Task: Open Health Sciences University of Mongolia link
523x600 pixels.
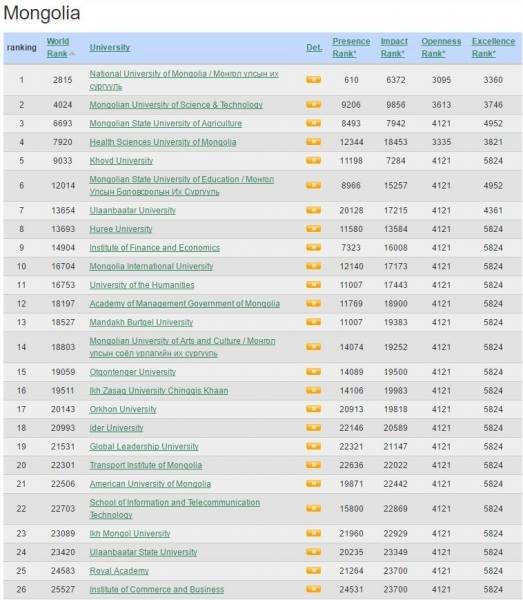Action: click(163, 142)
